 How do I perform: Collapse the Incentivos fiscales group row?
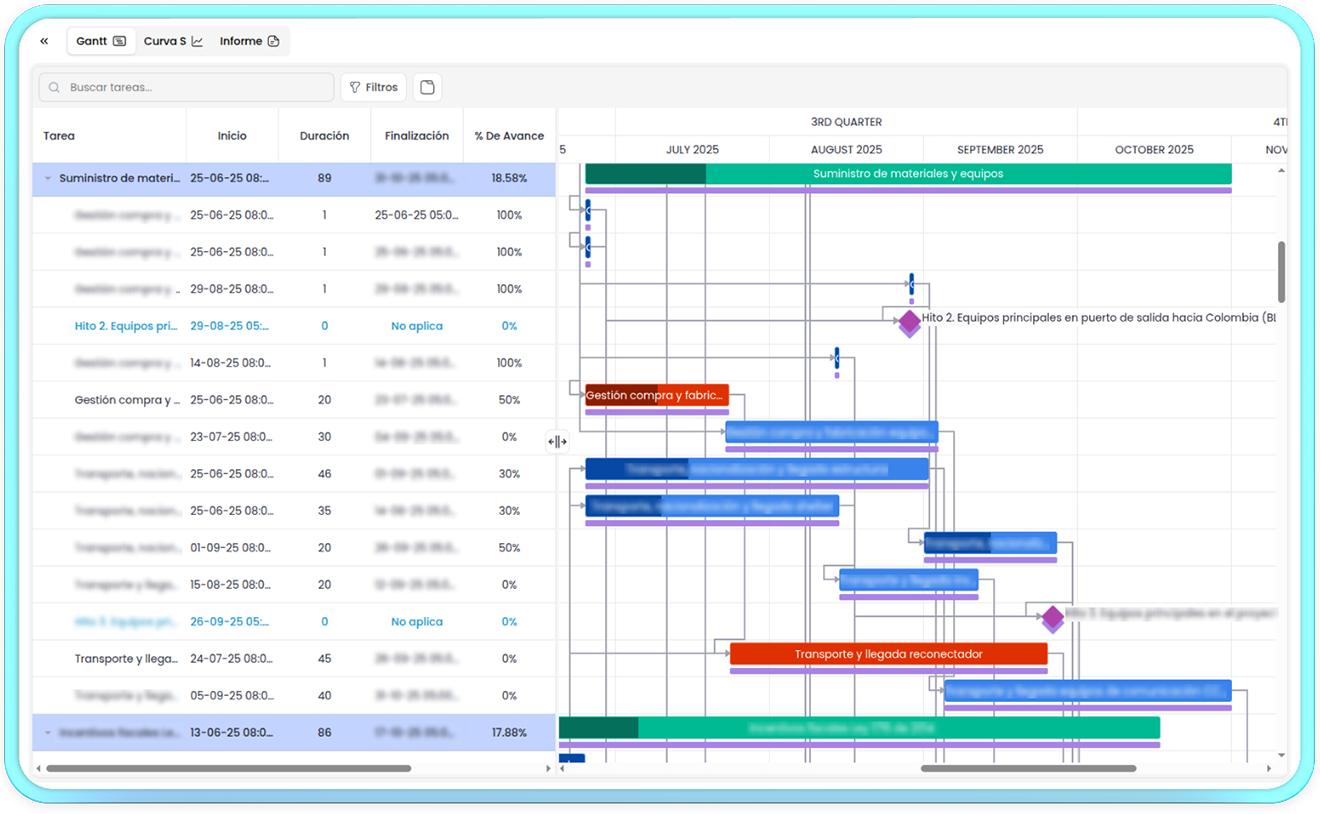point(47,732)
